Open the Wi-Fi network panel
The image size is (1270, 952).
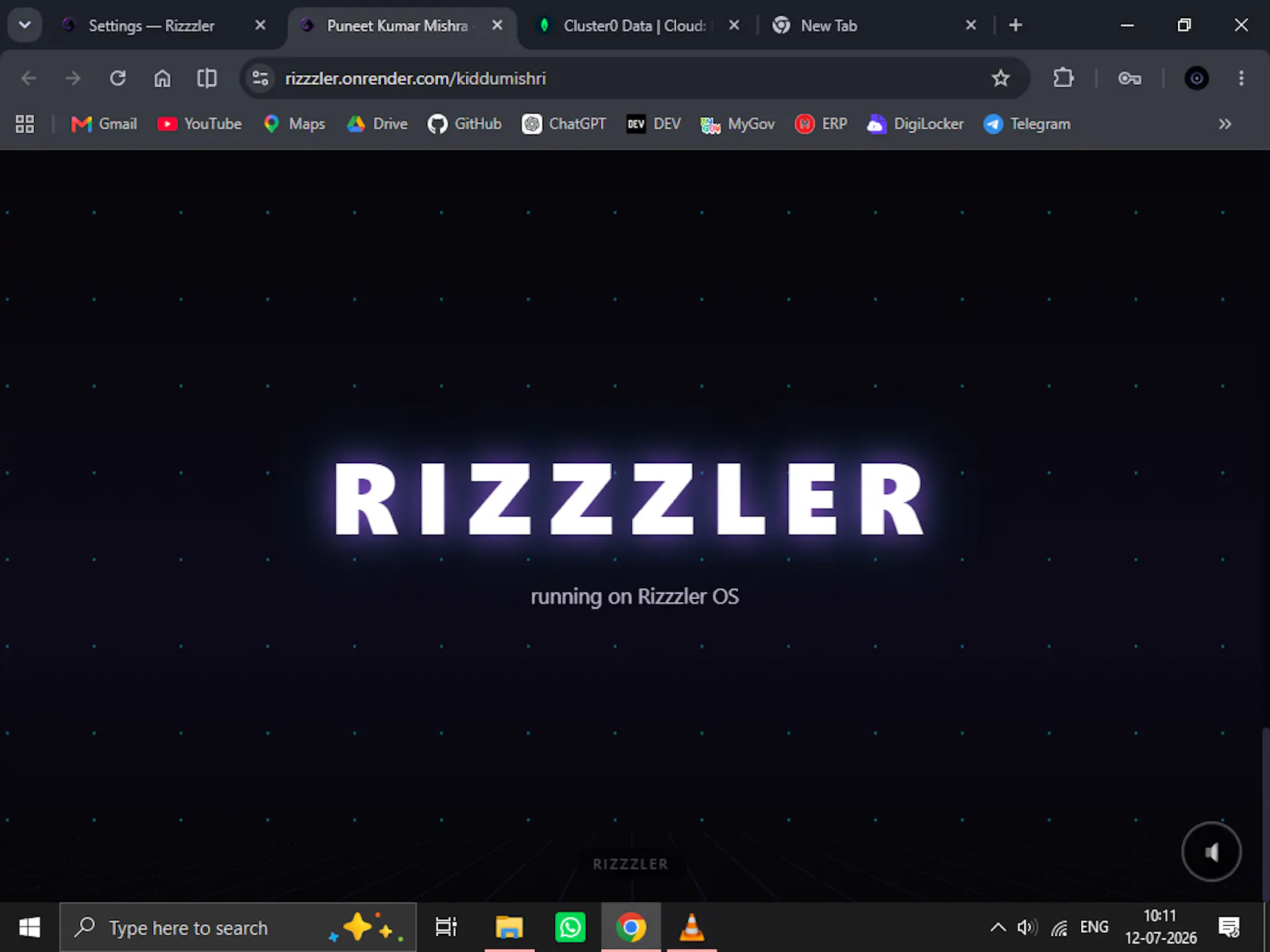(x=1060, y=927)
